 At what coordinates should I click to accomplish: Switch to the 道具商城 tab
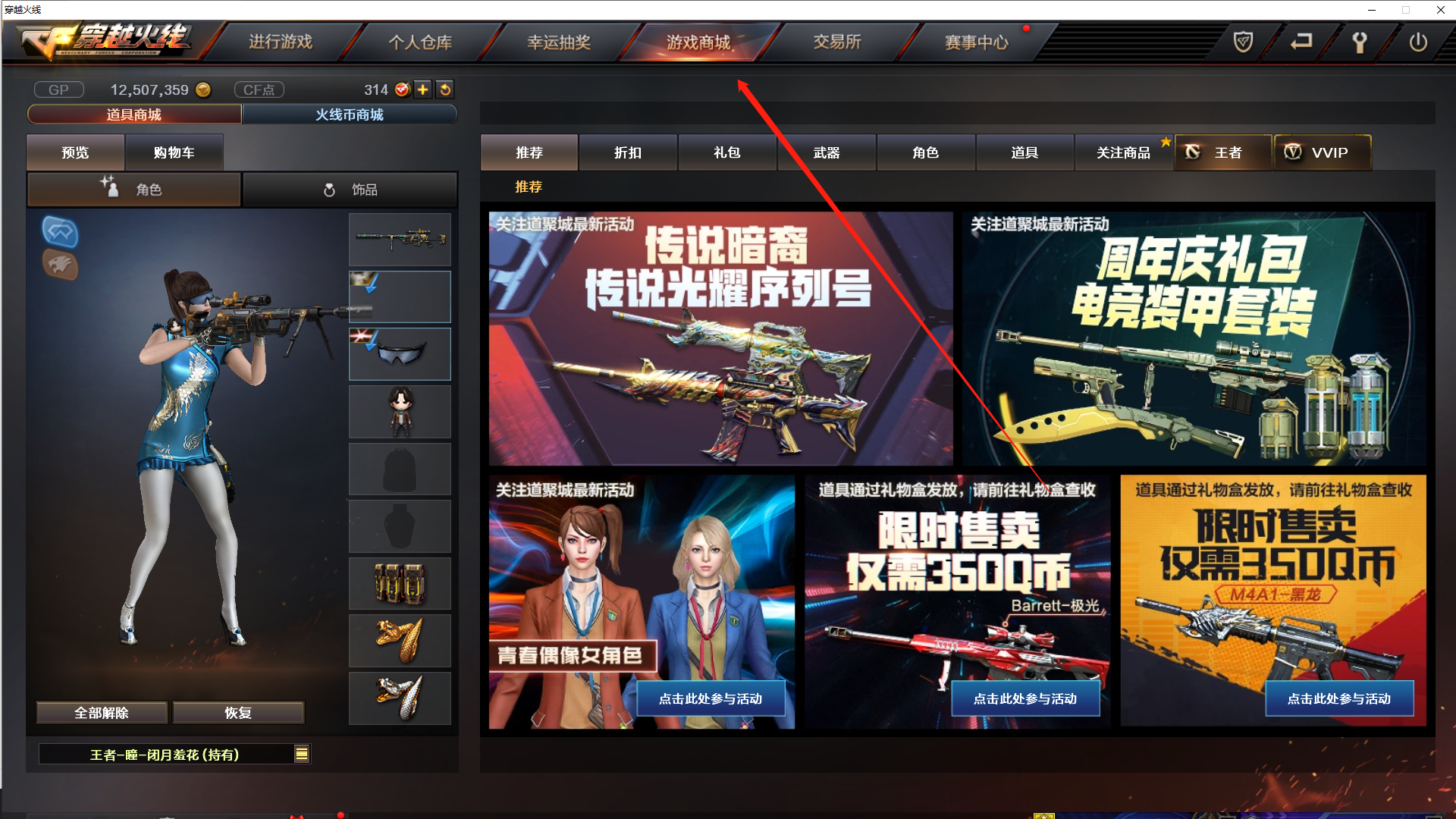tap(134, 115)
